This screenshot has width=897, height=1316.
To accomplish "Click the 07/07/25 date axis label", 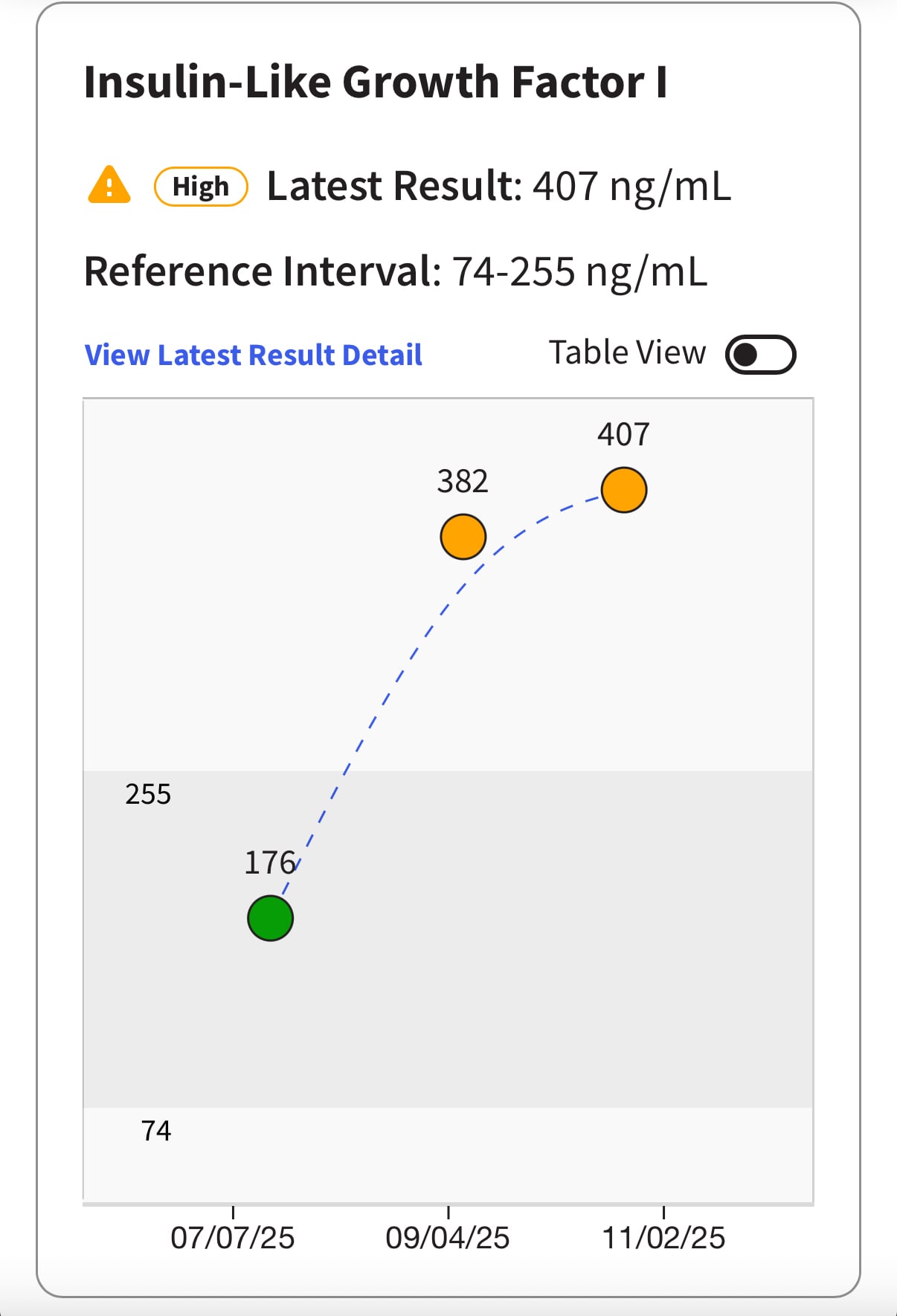I will 233,1238.
